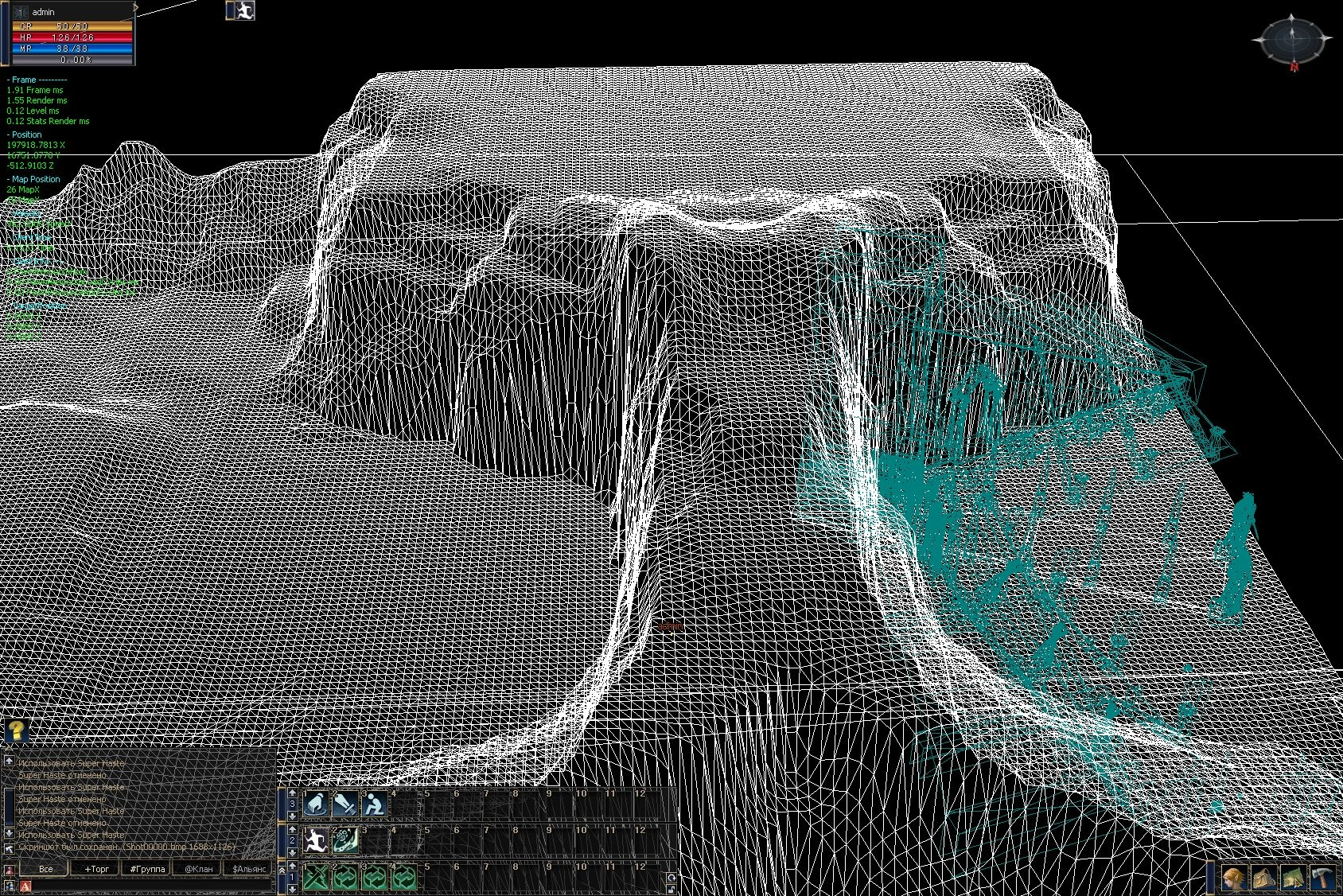1343x896 pixels.
Task: Click chat scrollbar up arrow
Action: (9, 761)
